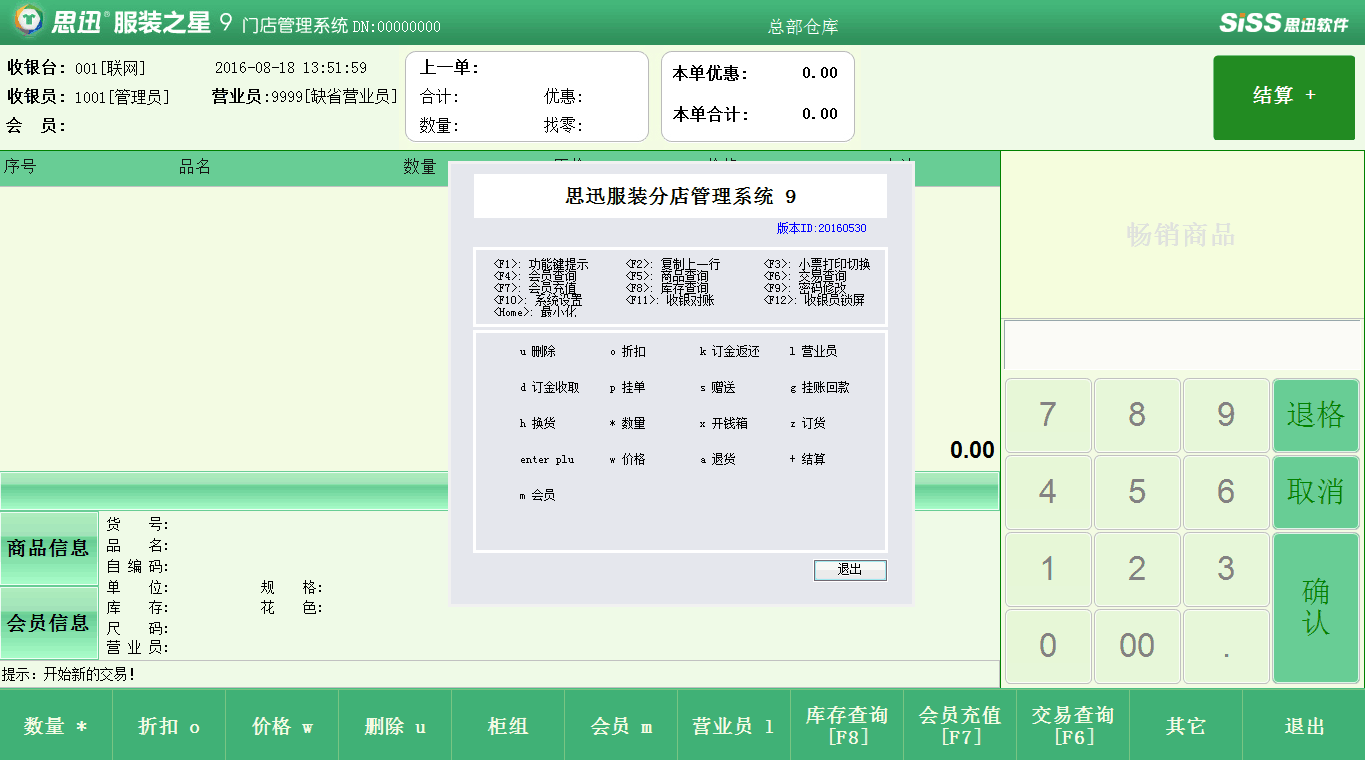Click 'p 挂单' shortcut in the help dialog
The image size is (1365, 760).
click(x=628, y=388)
